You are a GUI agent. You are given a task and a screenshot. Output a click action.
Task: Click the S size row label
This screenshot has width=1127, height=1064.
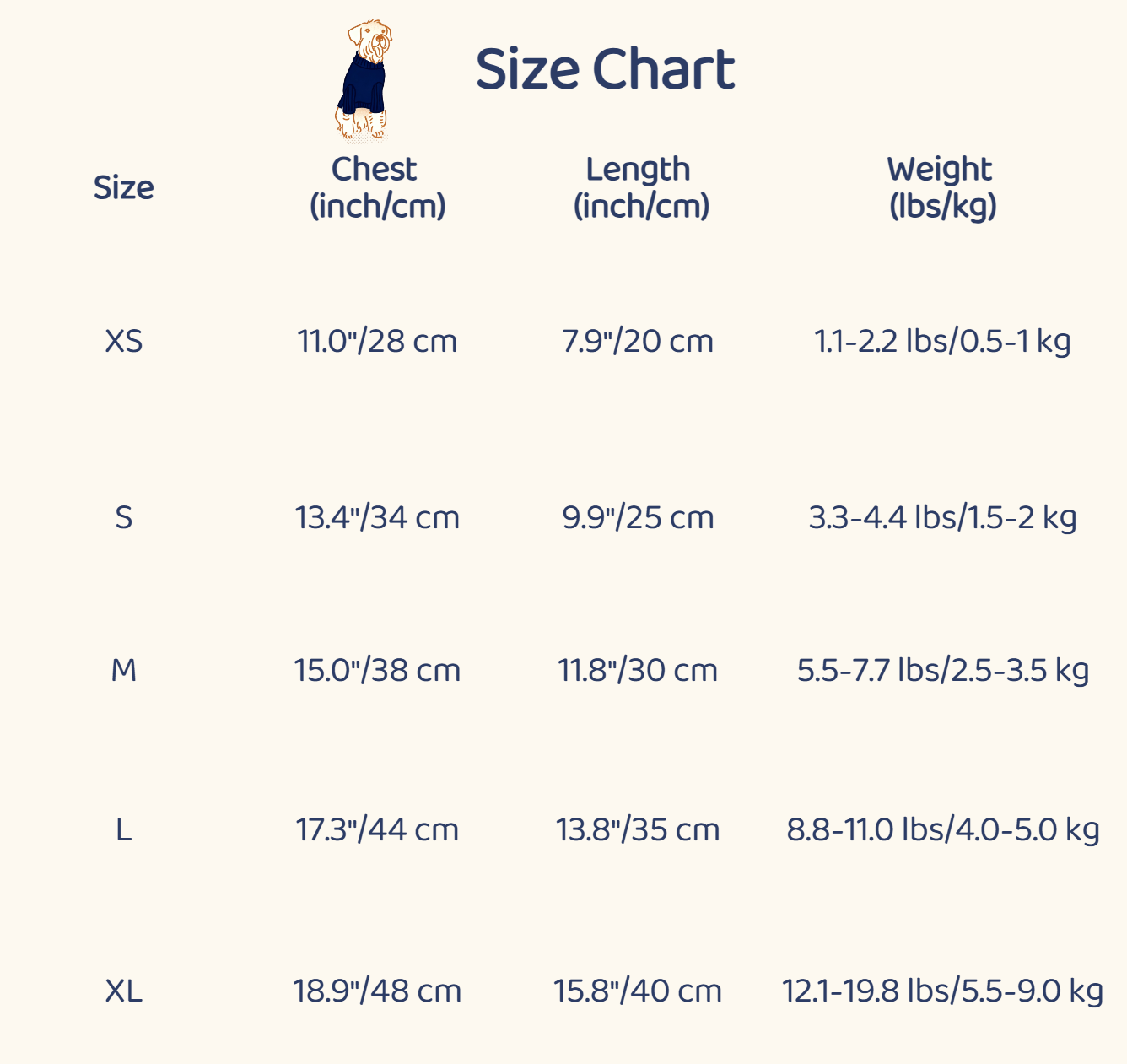pos(123,517)
